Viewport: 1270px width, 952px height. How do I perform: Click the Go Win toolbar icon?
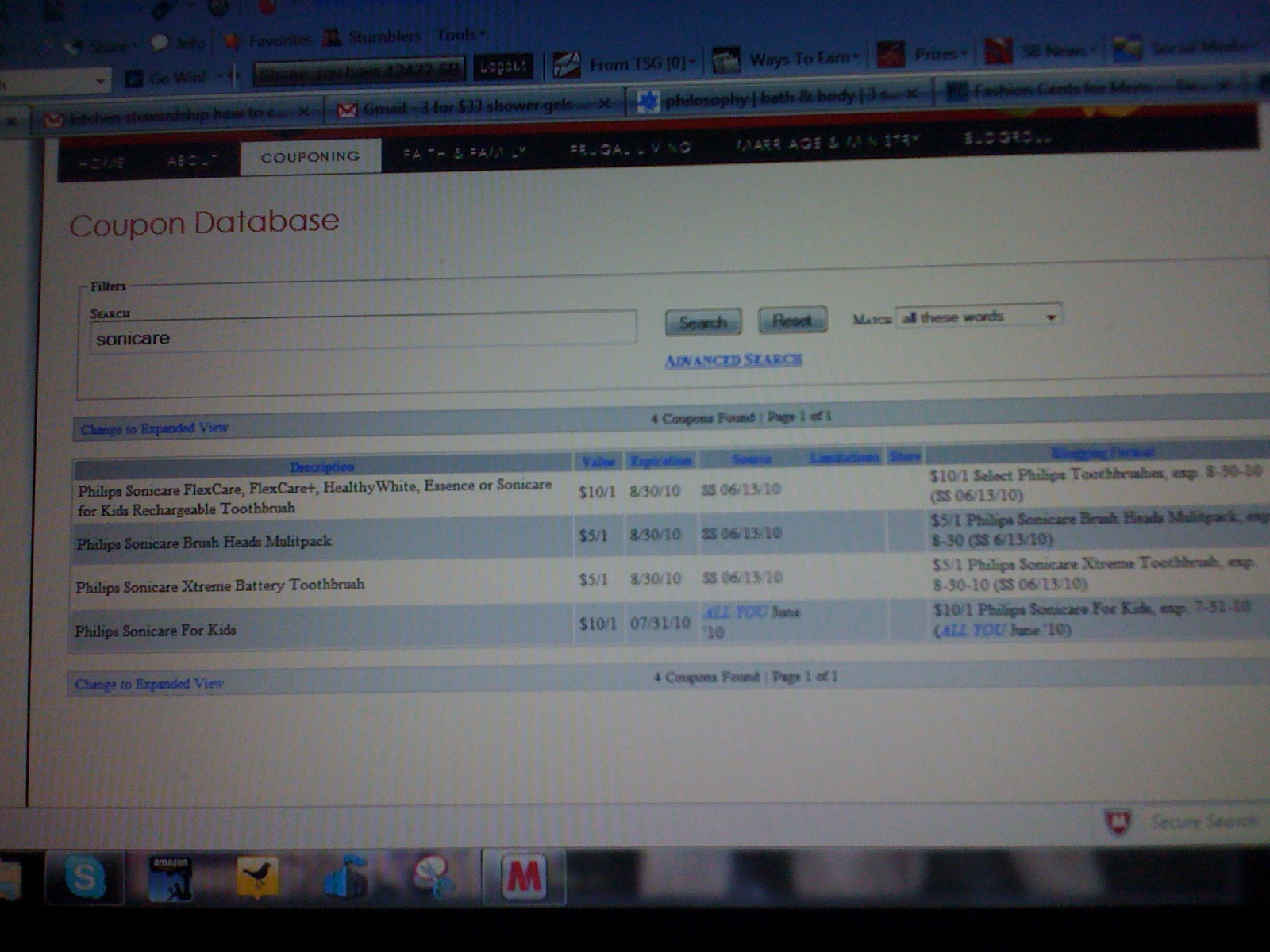pyautogui.click(x=135, y=79)
